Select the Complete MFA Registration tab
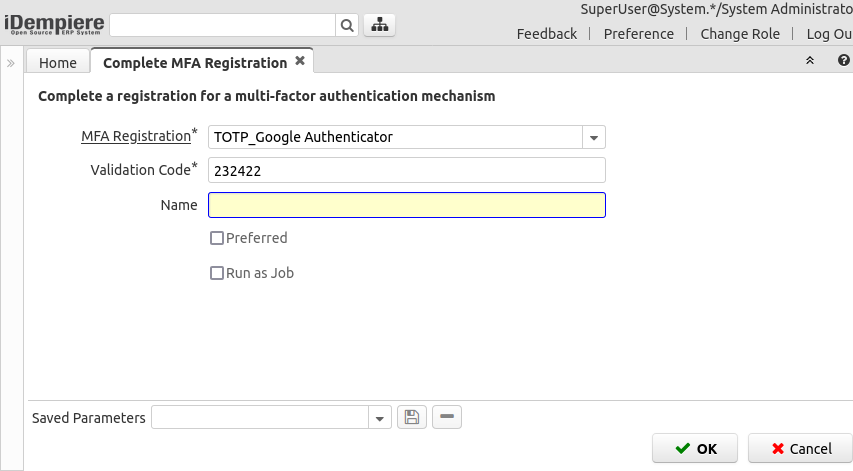Viewport: 853px width, 471px height. [194, 63]
